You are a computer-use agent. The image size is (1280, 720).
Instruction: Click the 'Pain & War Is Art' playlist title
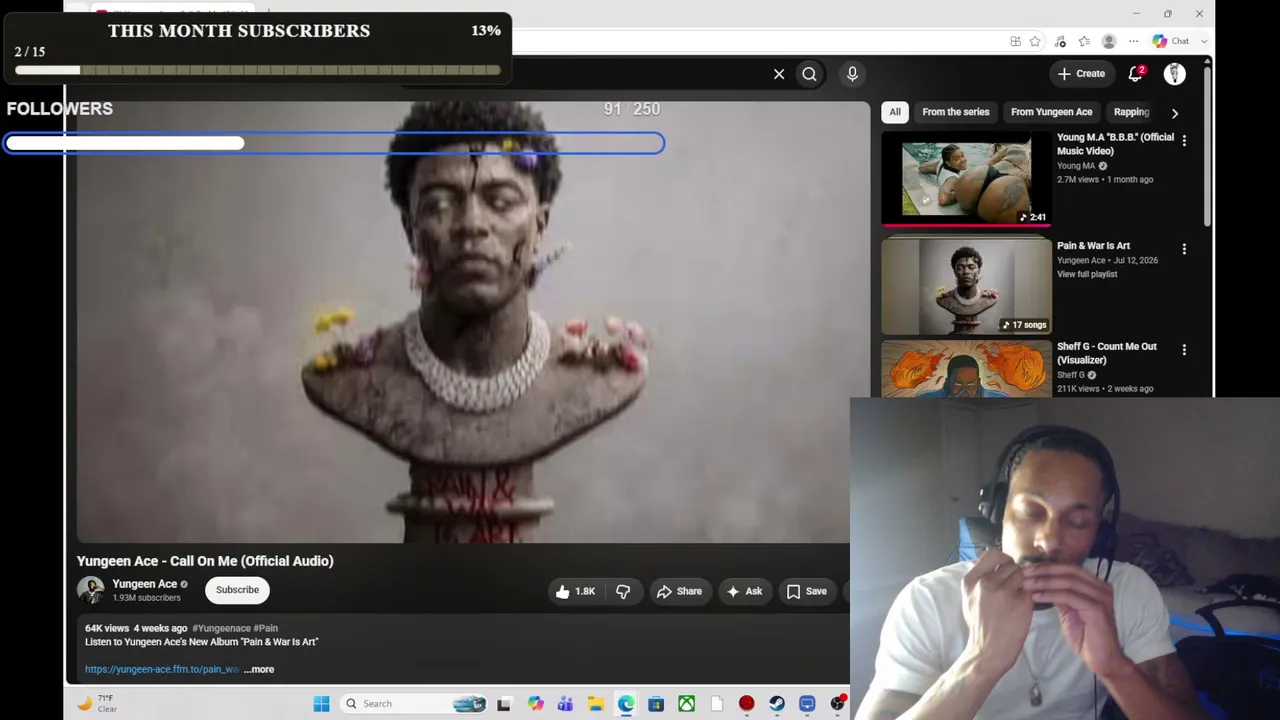tap(1093, 245)
